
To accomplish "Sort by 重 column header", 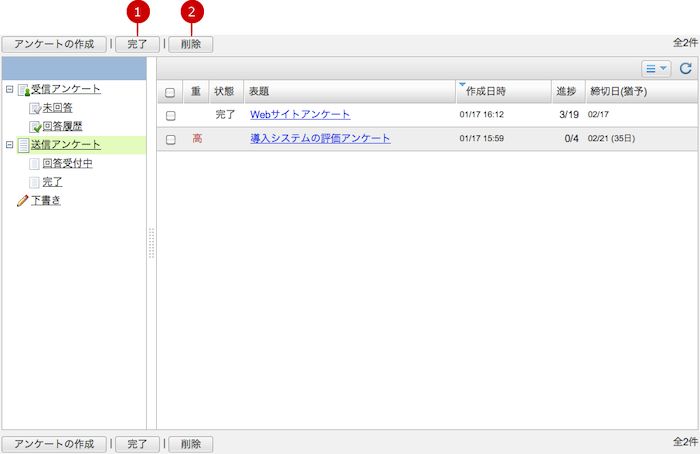I will (196, 92).
